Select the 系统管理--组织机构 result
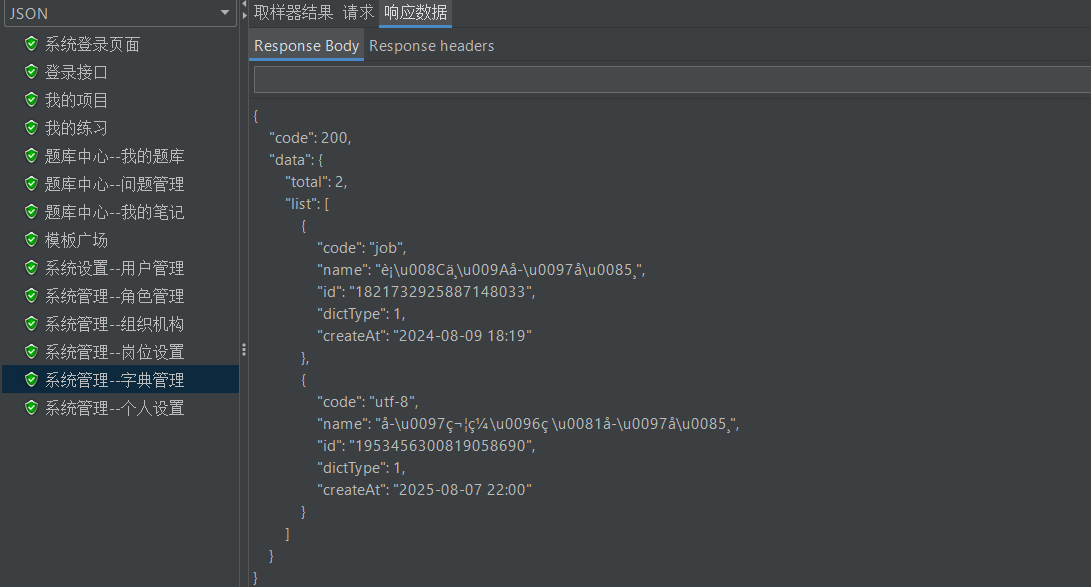Screen dimensions: 1091x587 coord(115,324)
